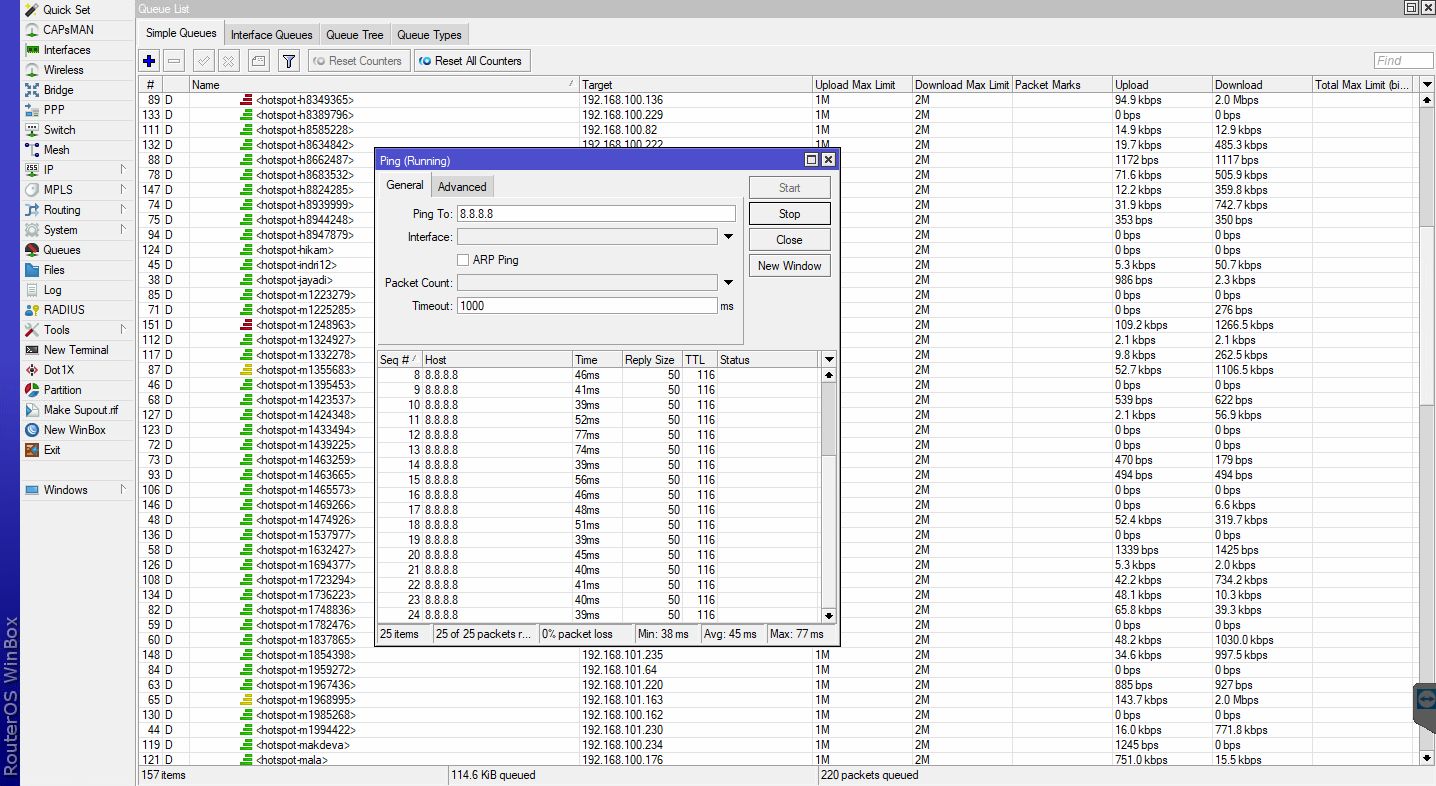Viewport: 1436px width, 786px height.
Task: Select queue hotspot-makdeva row
Action: (778, 745)
